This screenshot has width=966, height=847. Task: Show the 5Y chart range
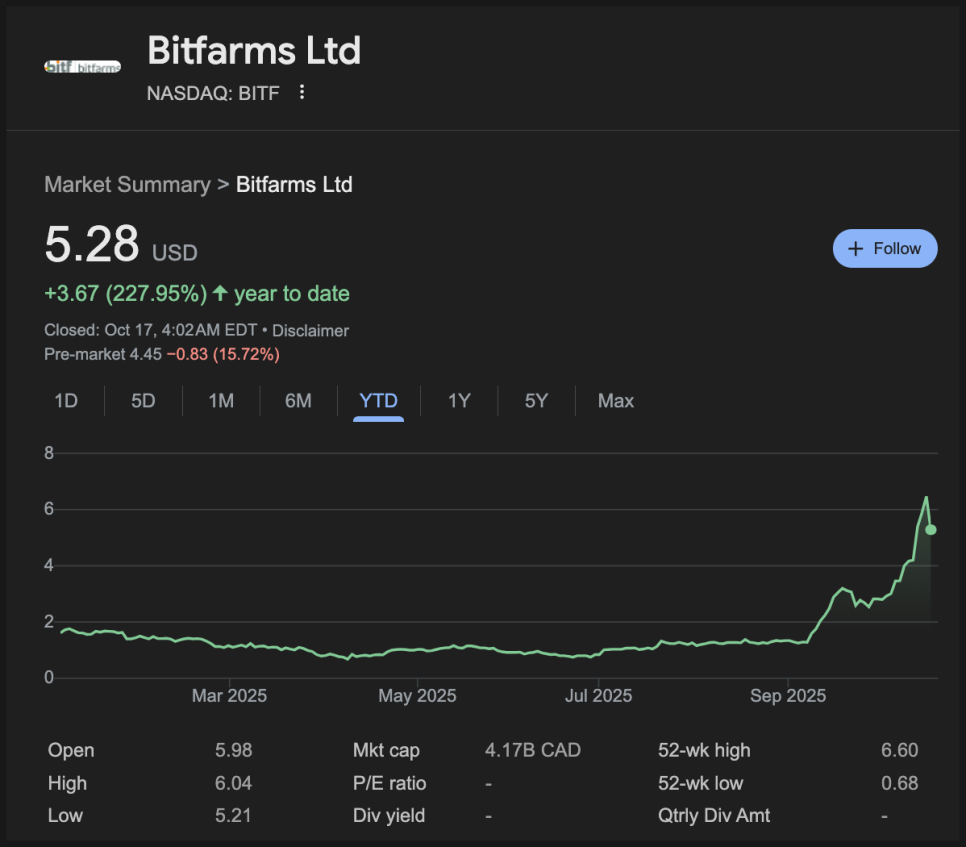[x=537, y=401]
